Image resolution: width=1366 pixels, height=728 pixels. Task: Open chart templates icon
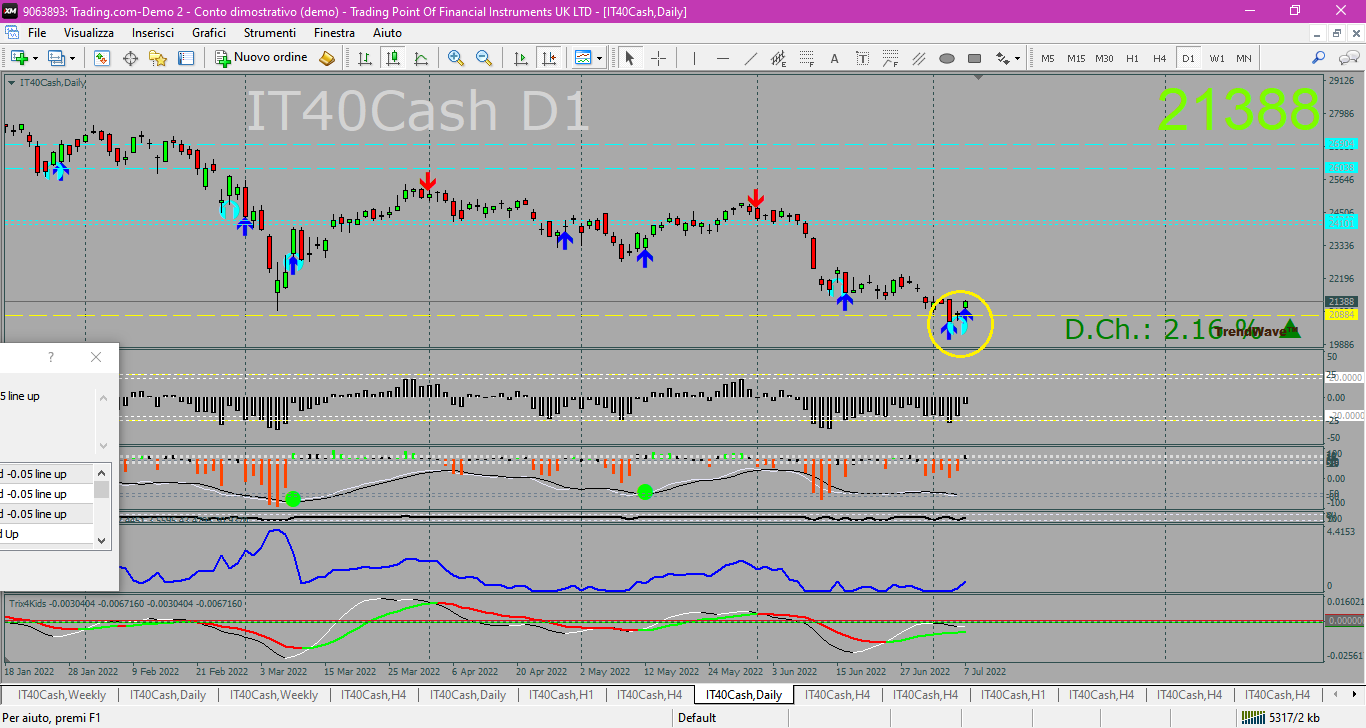(583, 58)
